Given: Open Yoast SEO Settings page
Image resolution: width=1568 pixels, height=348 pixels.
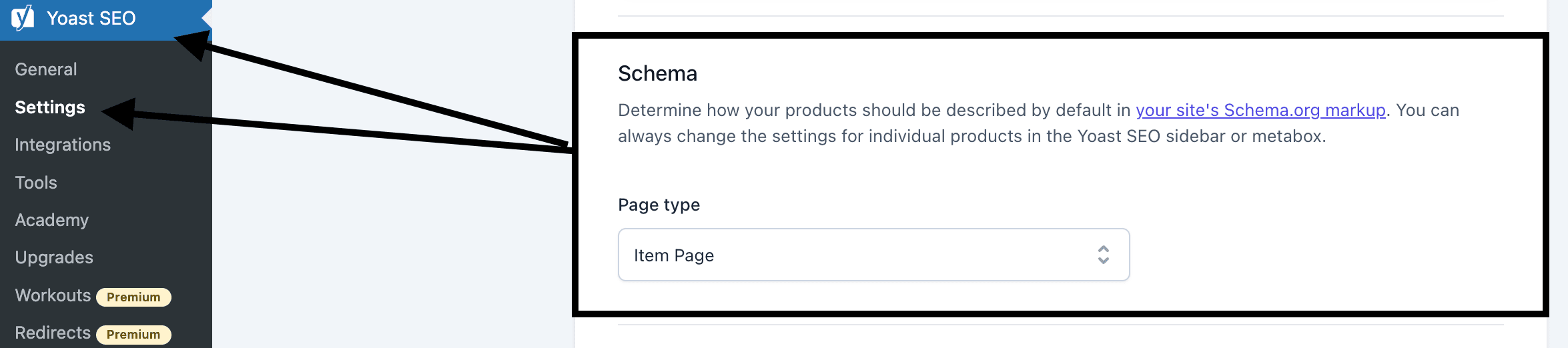Looking at the screenshot, I should pyautogui.click(x=50, y=107).
